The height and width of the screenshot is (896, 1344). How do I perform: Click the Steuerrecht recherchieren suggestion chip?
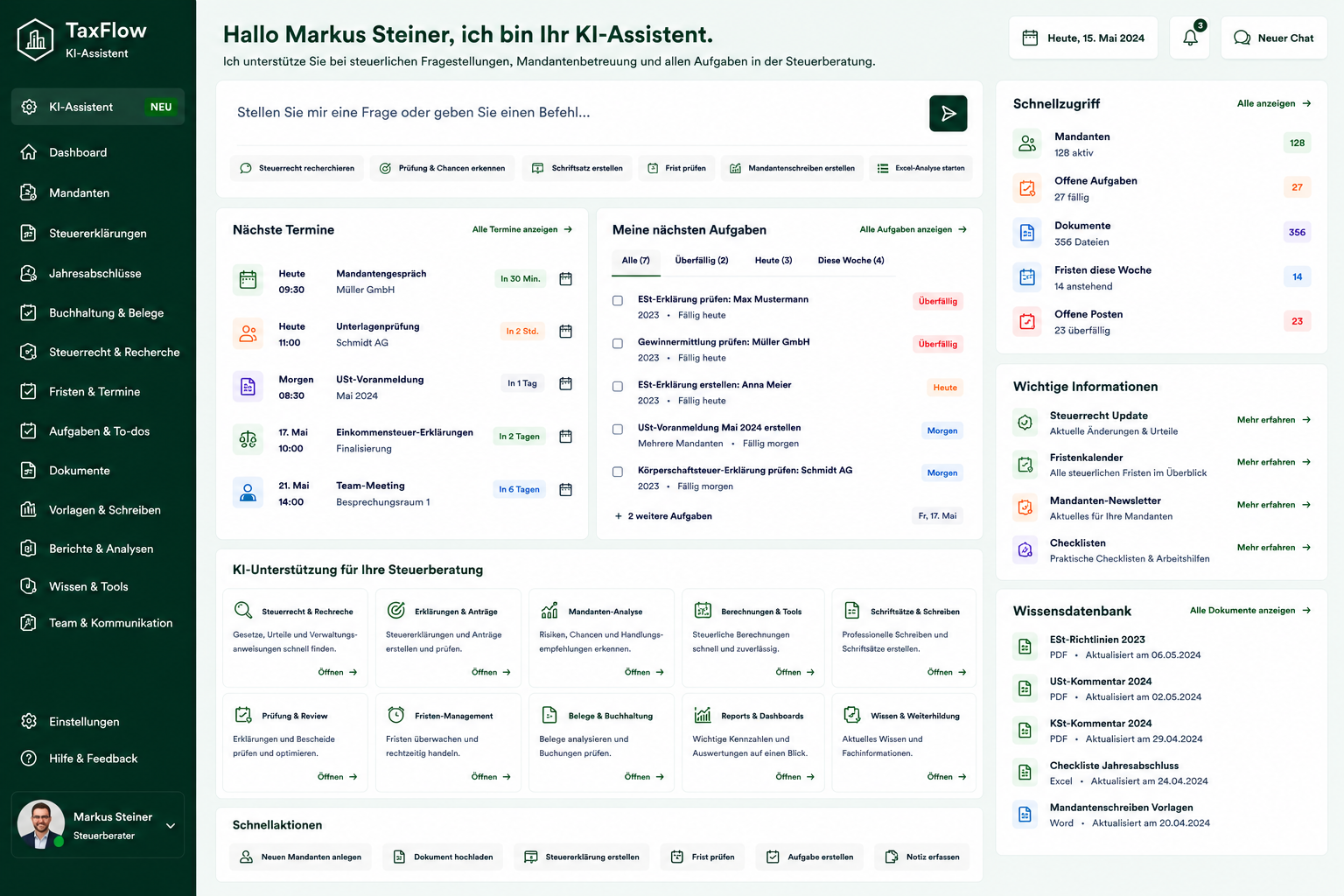tap(297, 168)
